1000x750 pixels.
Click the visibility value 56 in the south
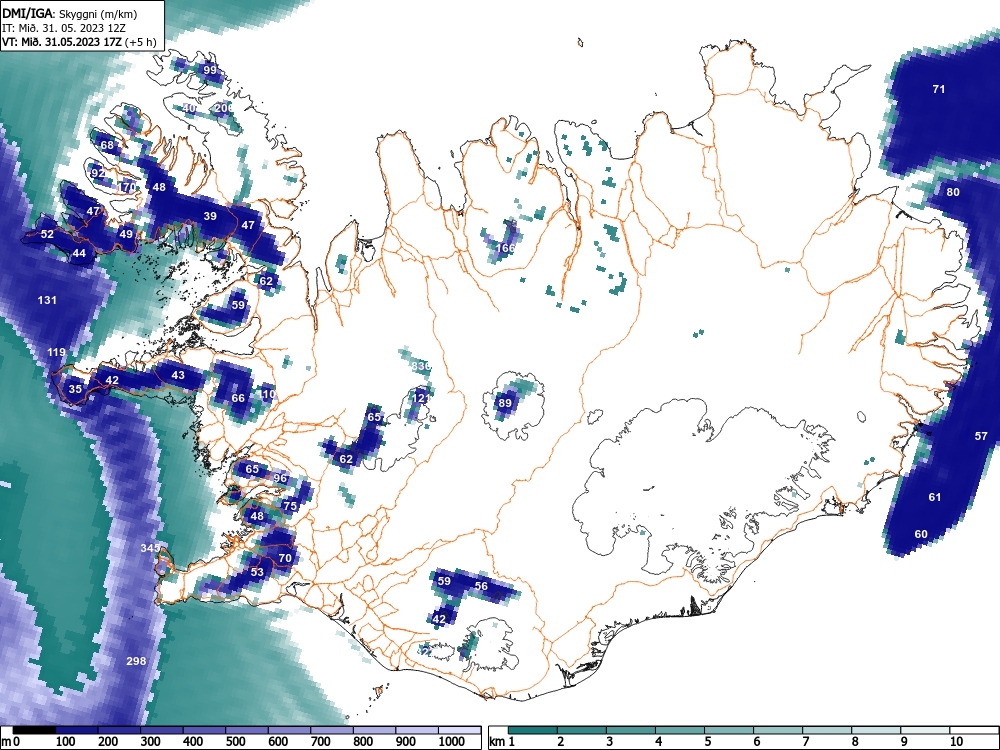click(x=482, y=586)
